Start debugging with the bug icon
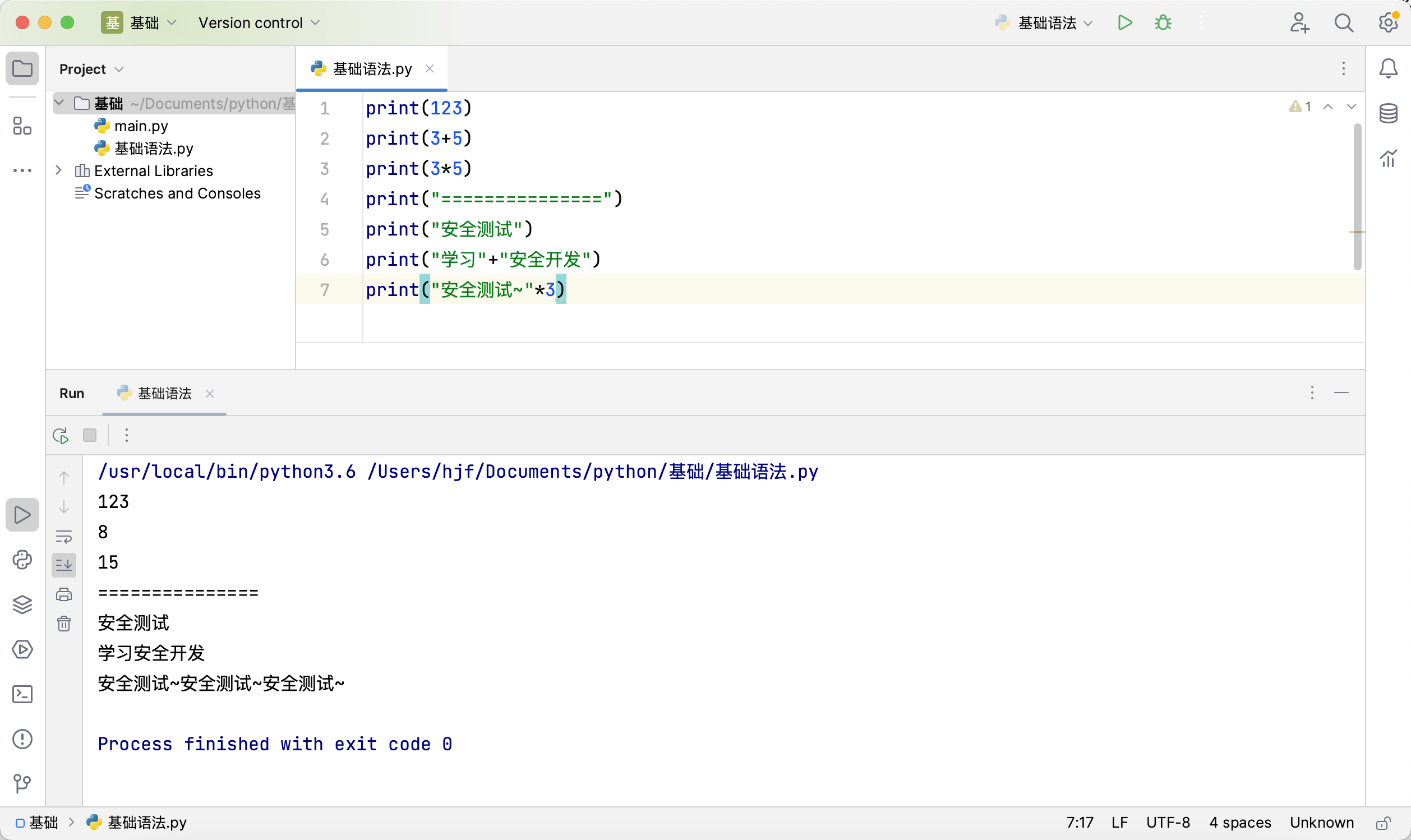 (x=1163, y=22)
